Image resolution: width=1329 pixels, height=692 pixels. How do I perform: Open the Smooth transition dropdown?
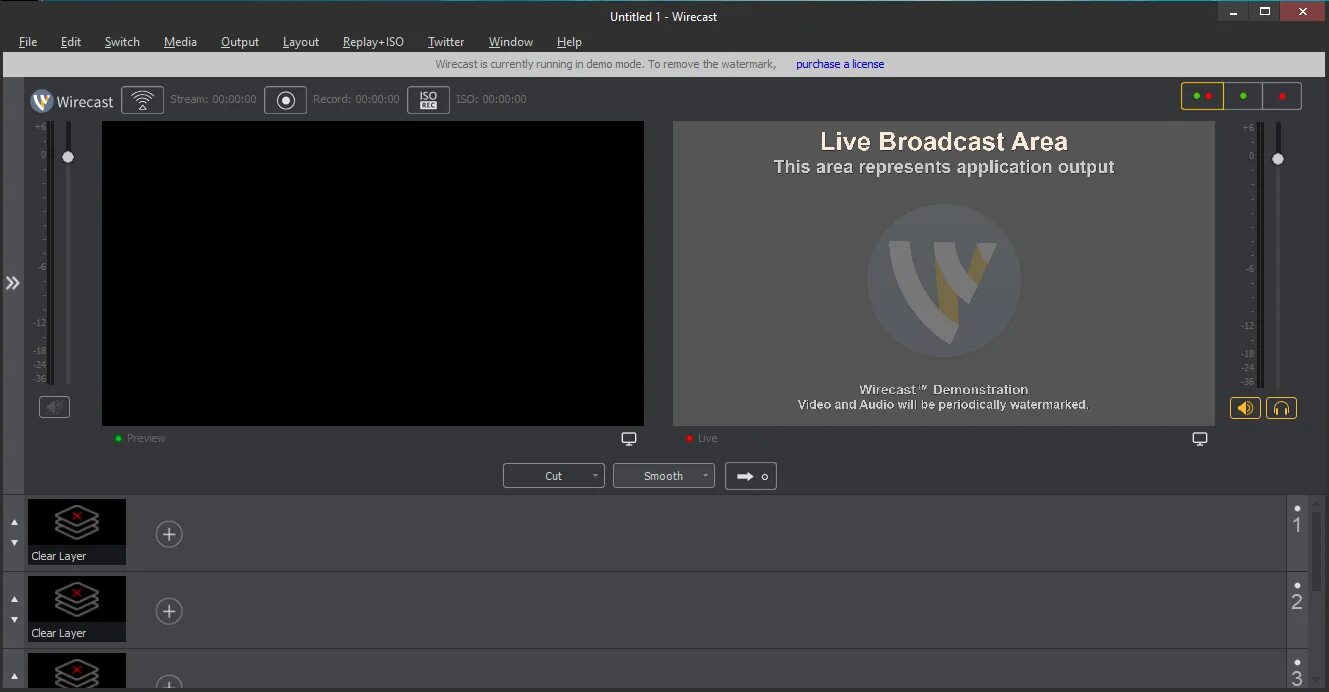pyautogui.click(x=664, y=476)
